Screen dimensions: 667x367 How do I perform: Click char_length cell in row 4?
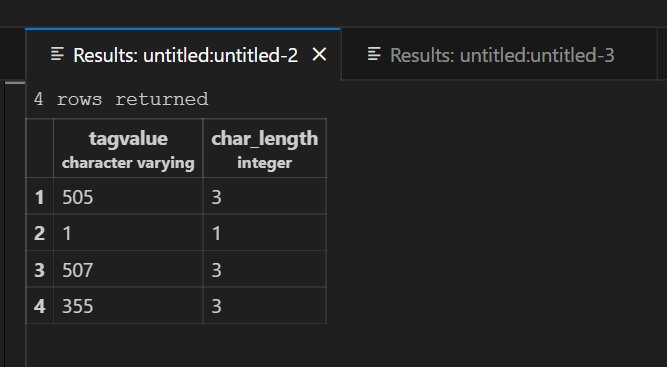(x=265, y=305)
